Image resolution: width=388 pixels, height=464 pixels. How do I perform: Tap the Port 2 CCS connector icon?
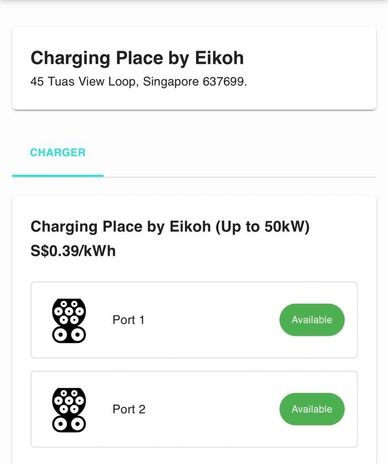pyautogui.click(x=69, y=410)
